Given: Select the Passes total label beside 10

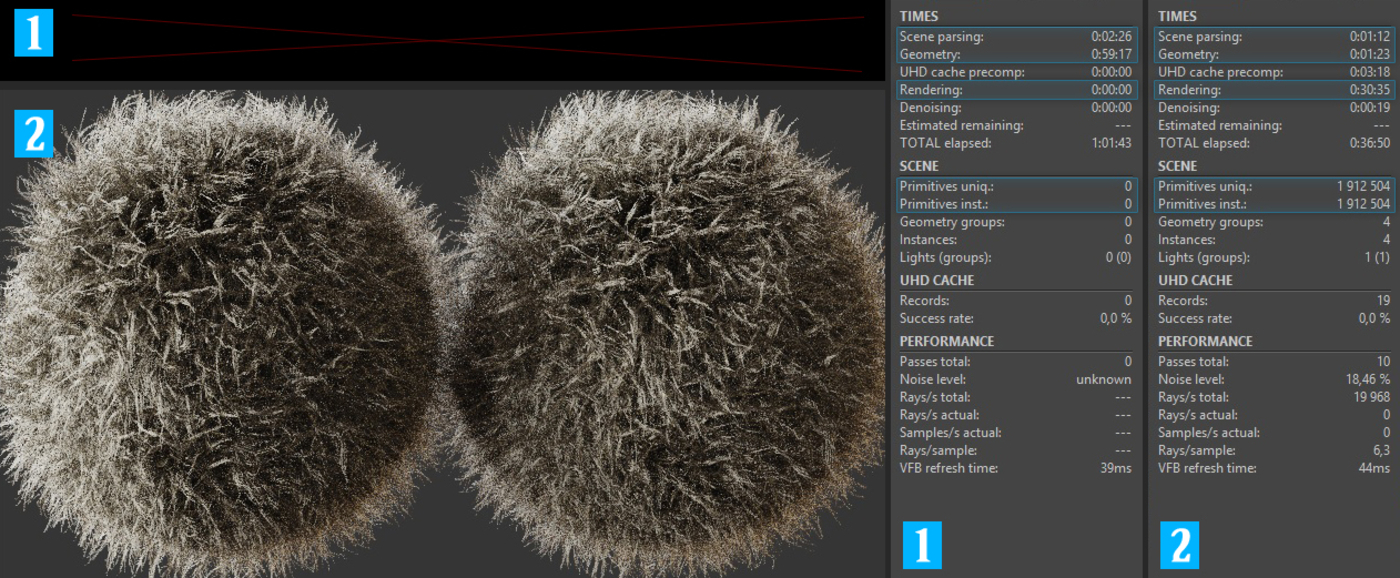Looking at the screenshot, I should point(1193,362).
